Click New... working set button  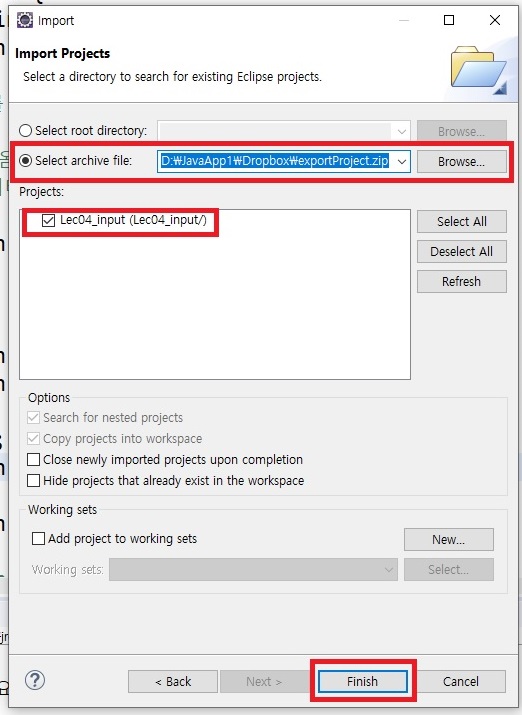pos(449,539)
